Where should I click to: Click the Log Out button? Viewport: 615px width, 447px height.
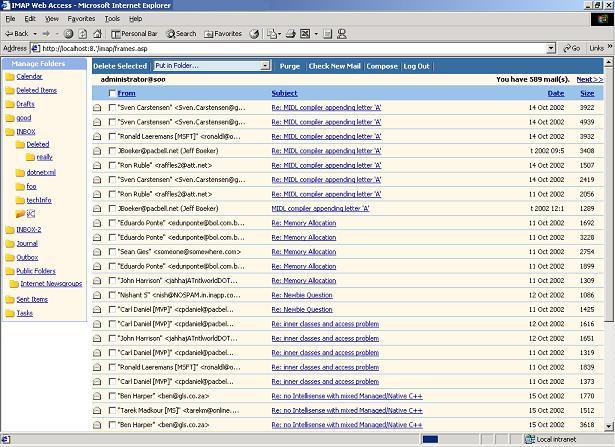(x=416, y=66)
